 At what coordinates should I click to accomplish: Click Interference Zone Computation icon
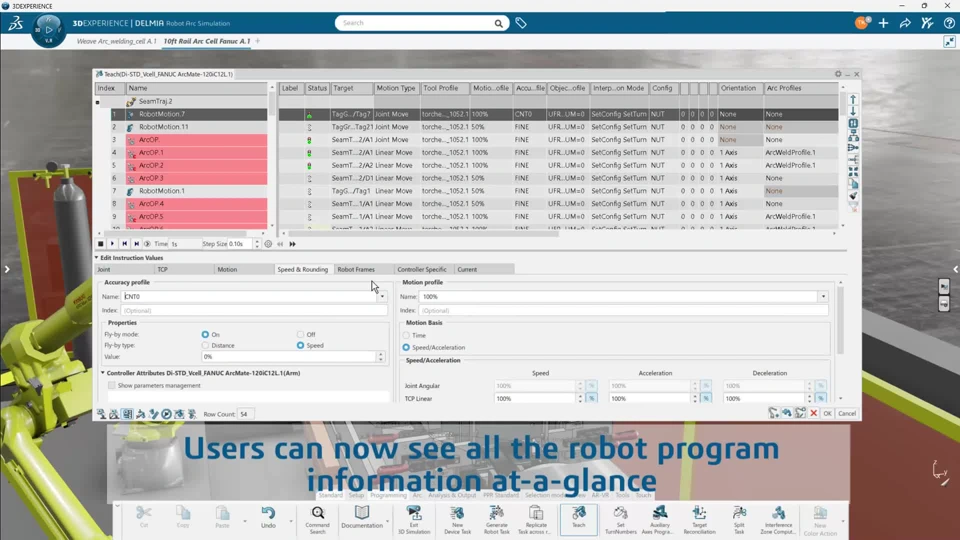pos(778,519)
